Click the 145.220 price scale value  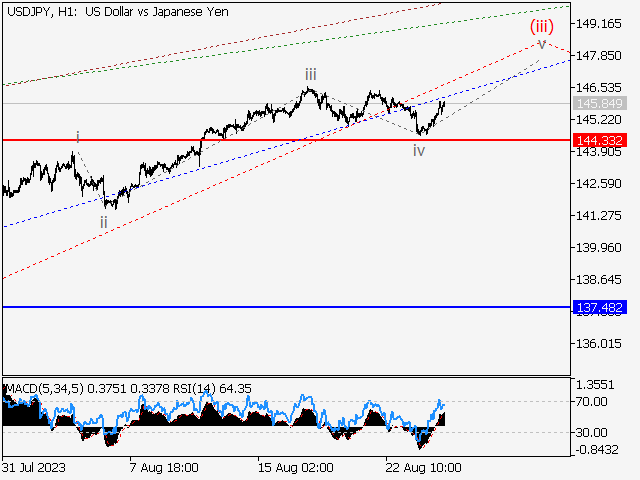598,120
